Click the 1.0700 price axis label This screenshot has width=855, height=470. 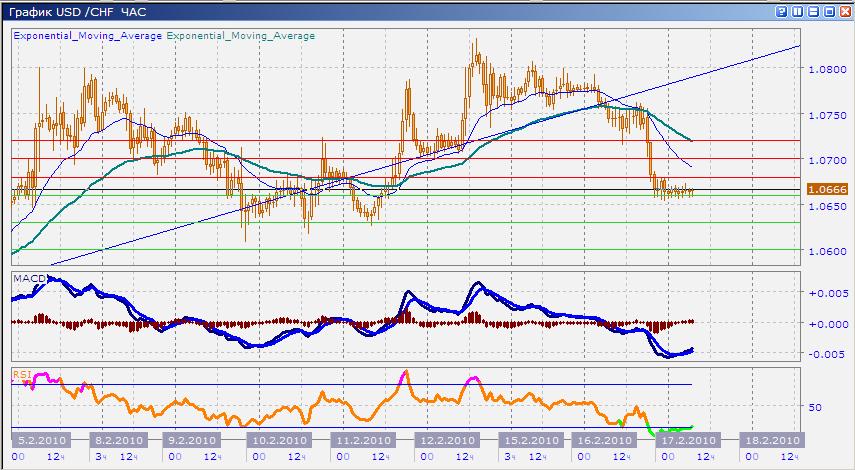(x=827, y=161)
